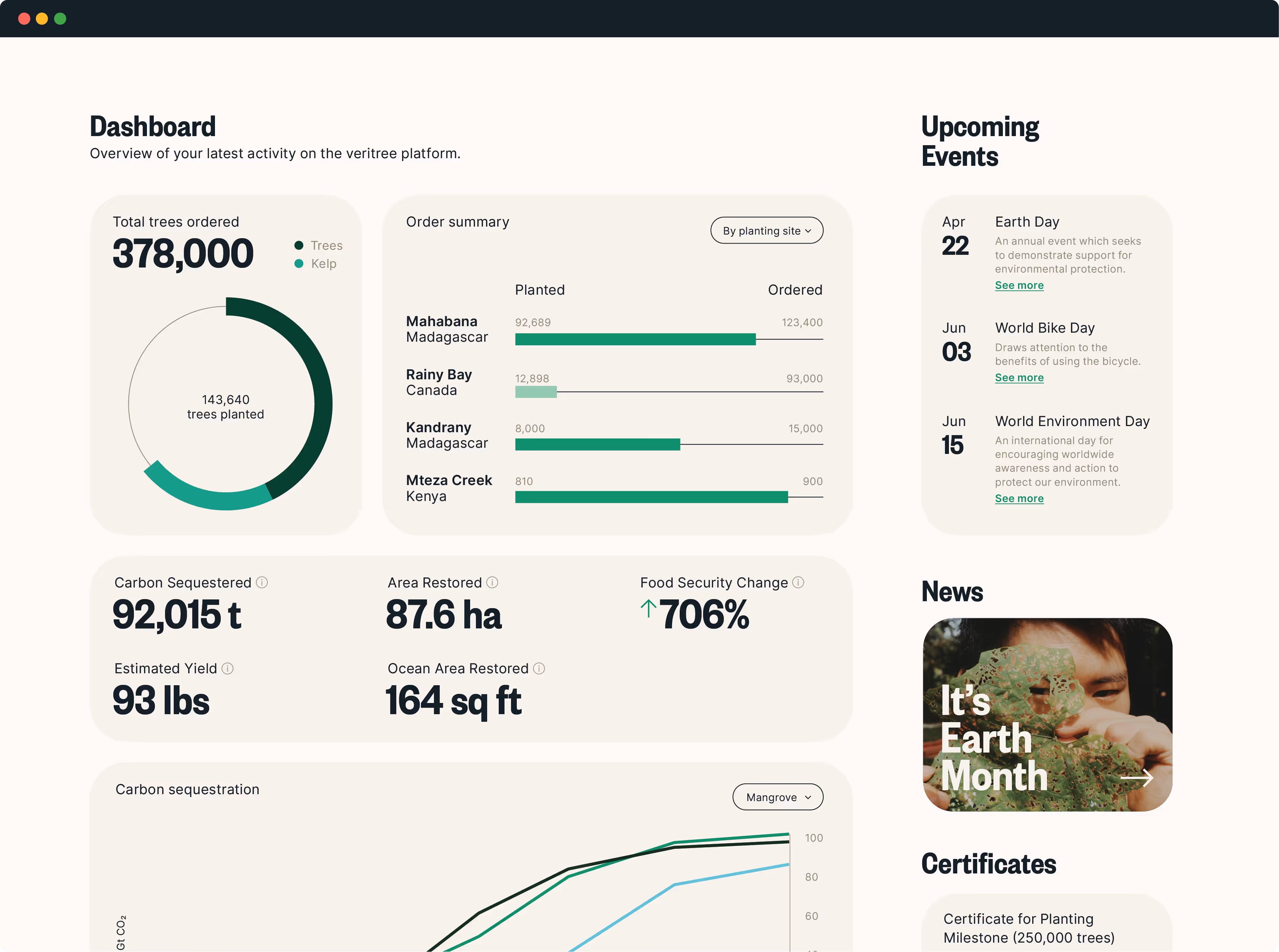Select the Mteza Creek Kenya site name
Screen dimensions: 1279x952
(x=449, y=488)
